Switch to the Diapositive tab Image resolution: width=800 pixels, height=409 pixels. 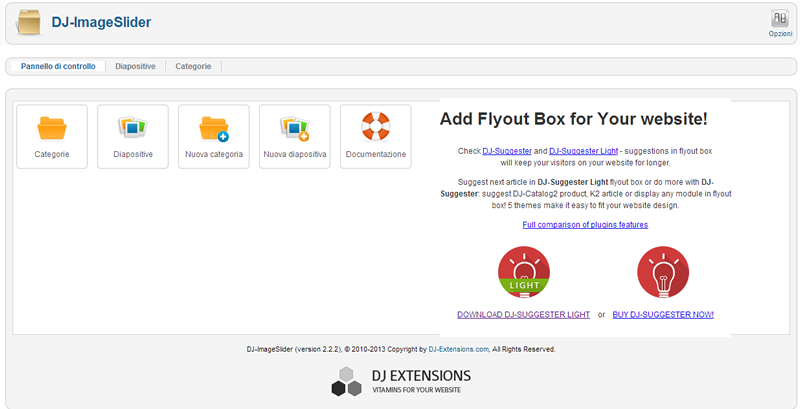(x=135, y=66)
